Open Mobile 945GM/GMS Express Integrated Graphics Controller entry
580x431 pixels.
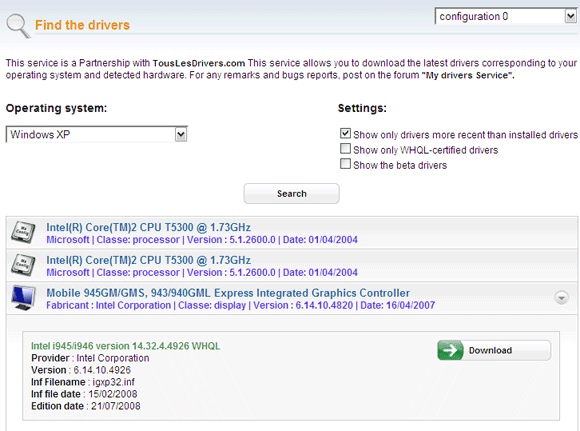228,293
